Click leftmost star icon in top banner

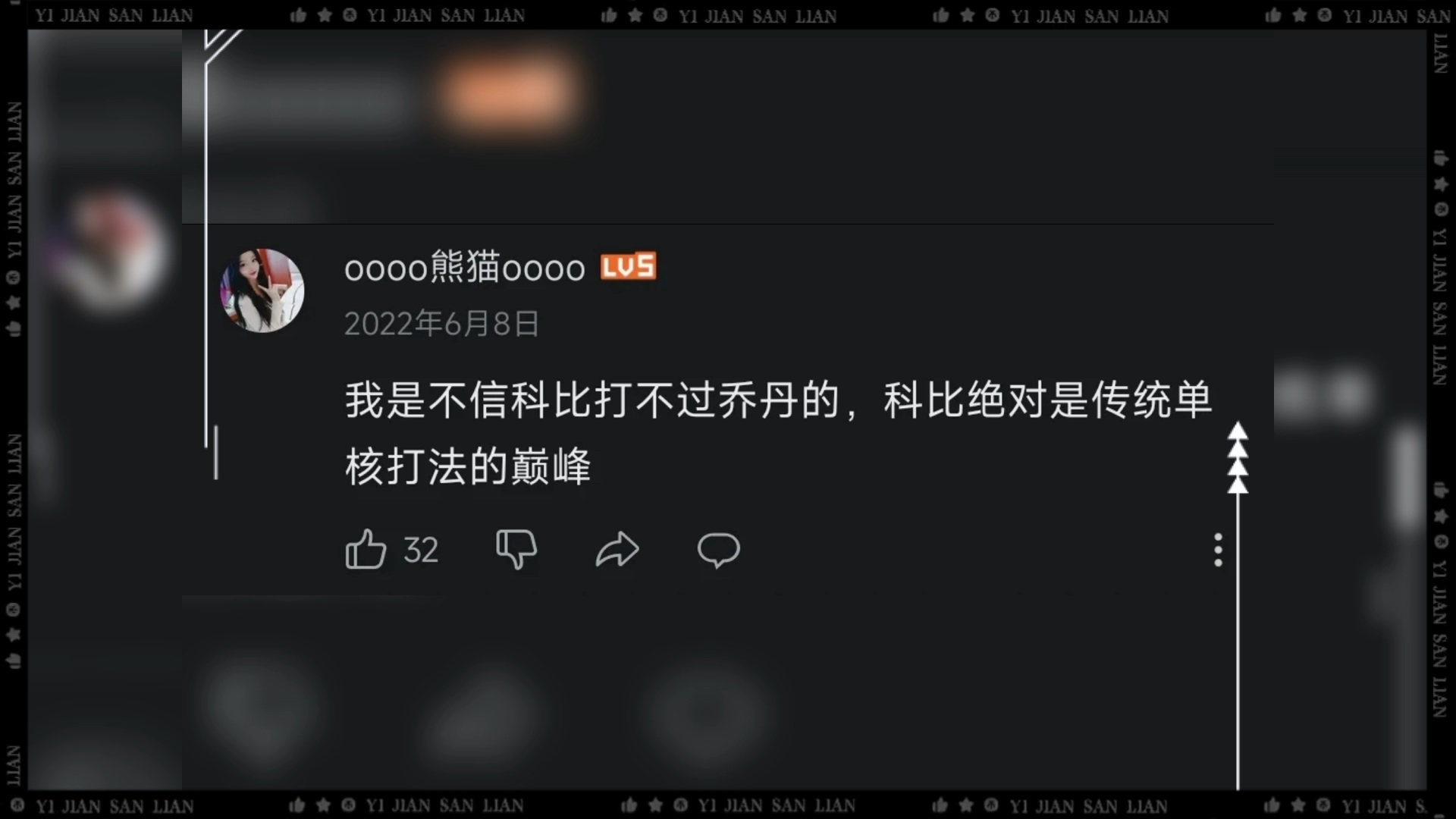325,15
